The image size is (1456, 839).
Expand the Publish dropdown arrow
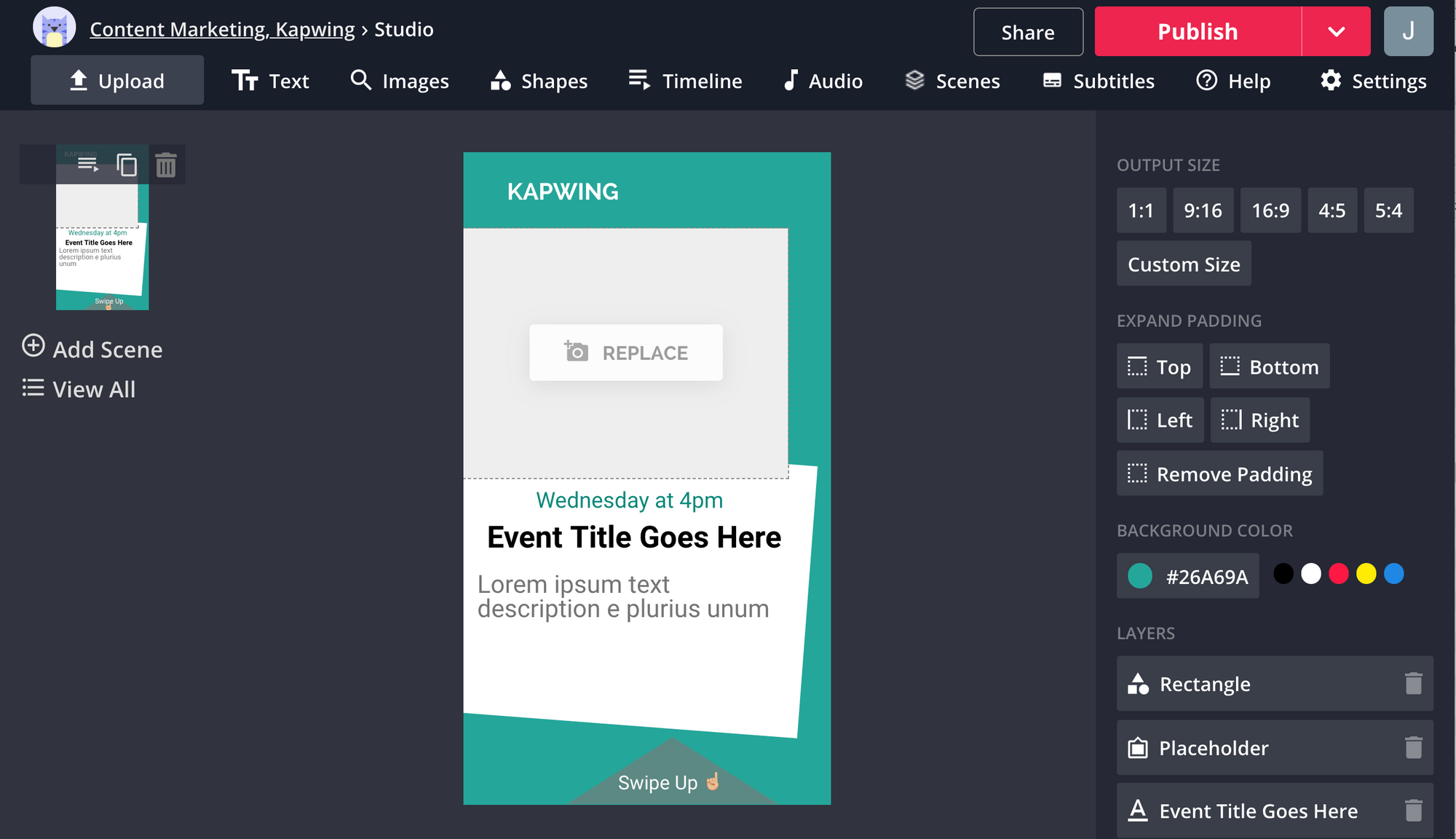[1336, 31]
